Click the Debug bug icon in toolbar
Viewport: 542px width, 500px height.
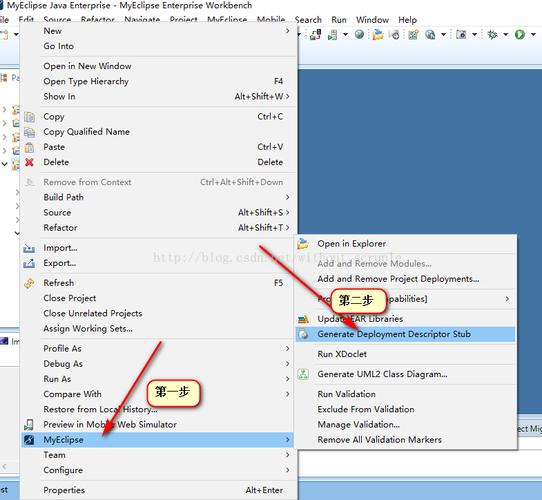tap(492, 34)
